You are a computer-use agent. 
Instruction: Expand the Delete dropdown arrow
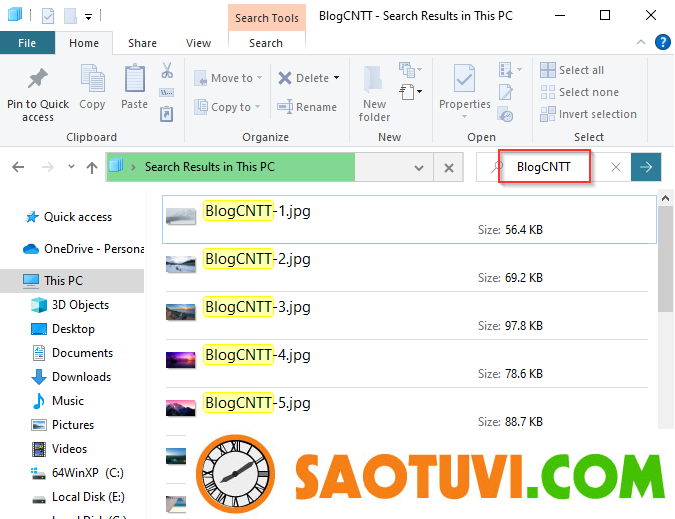click(x=337, y=78)
